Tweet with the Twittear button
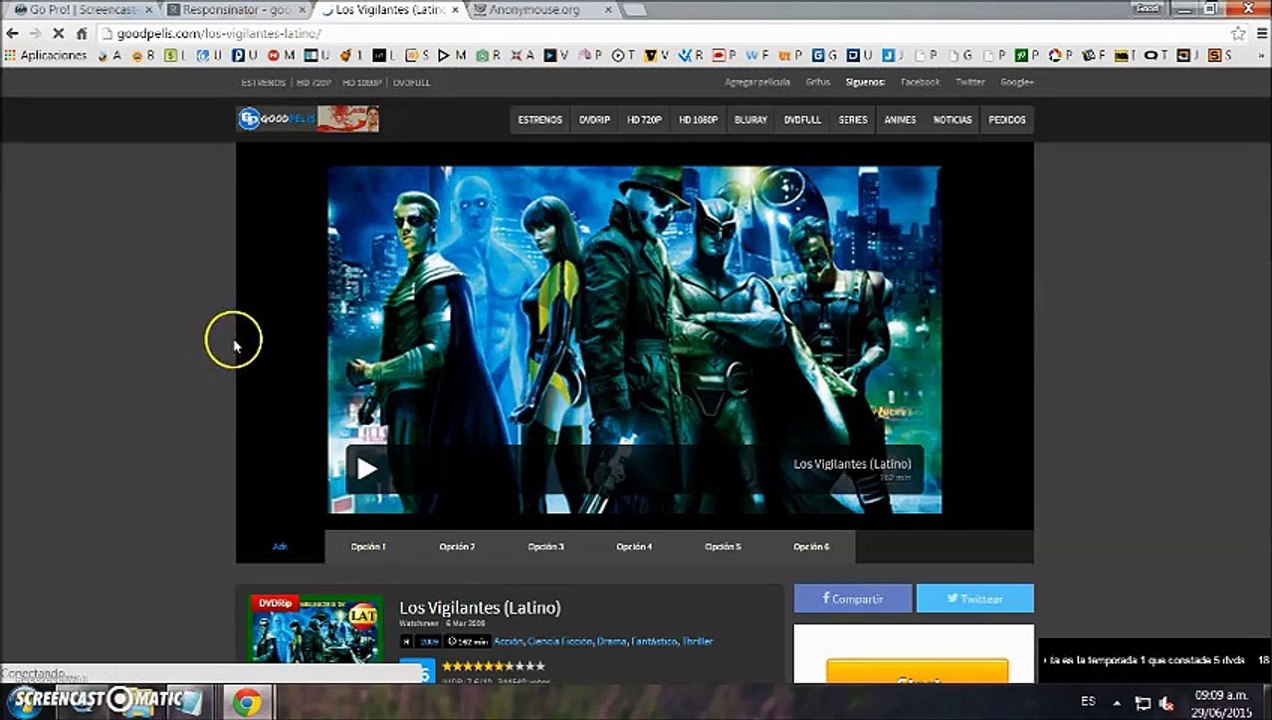Viewport: 1272px width, 720px height. click(975, 599)
